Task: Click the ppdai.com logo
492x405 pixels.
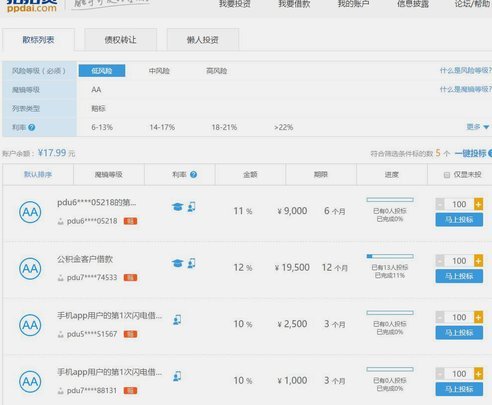Action: click(32, 6)
